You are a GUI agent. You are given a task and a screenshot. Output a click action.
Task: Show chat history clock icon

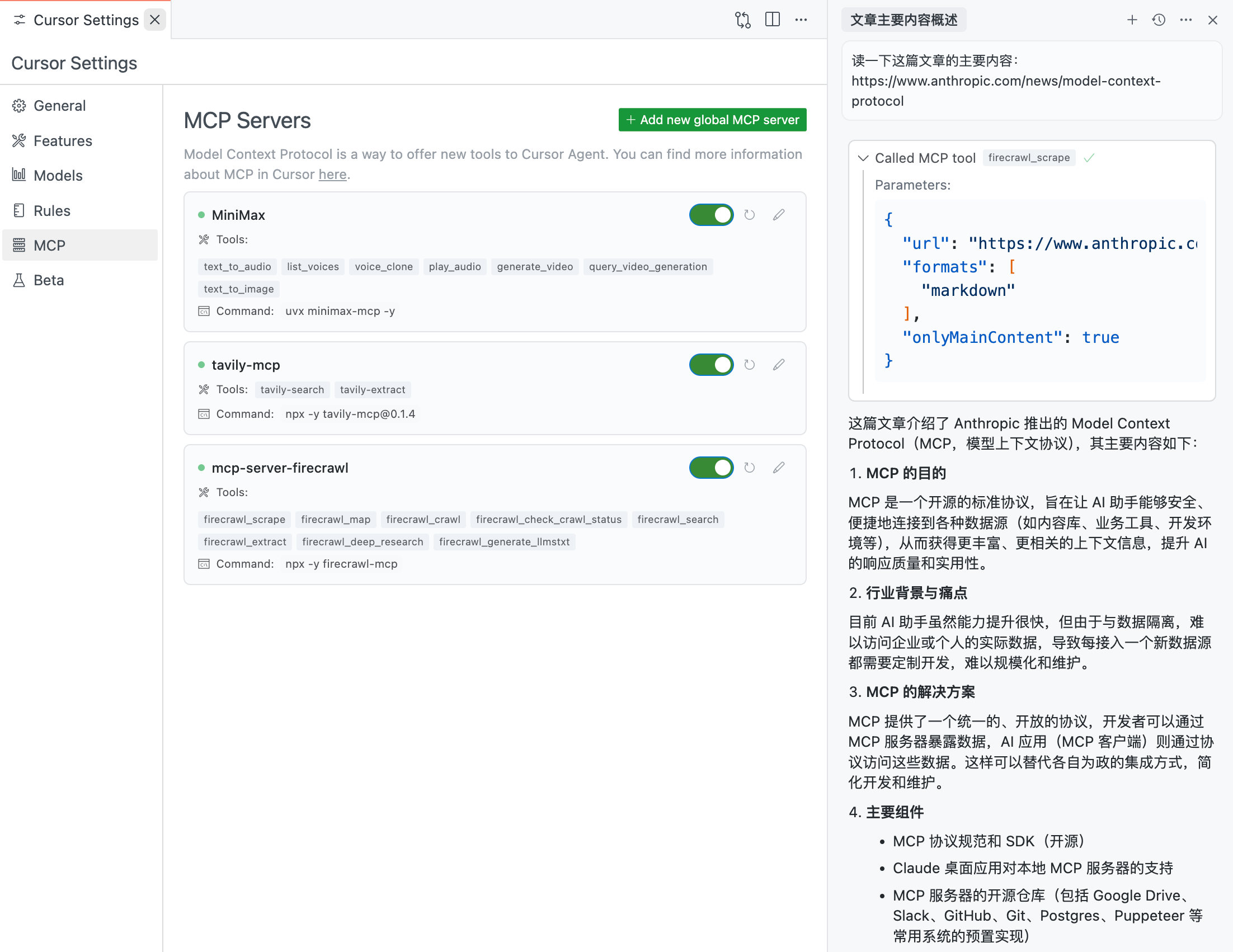coord(1159,20)
